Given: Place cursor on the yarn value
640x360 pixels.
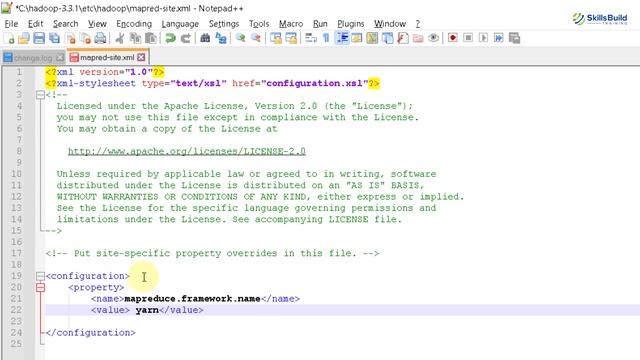Looking at the screenshot, I should tap(147, 310).
